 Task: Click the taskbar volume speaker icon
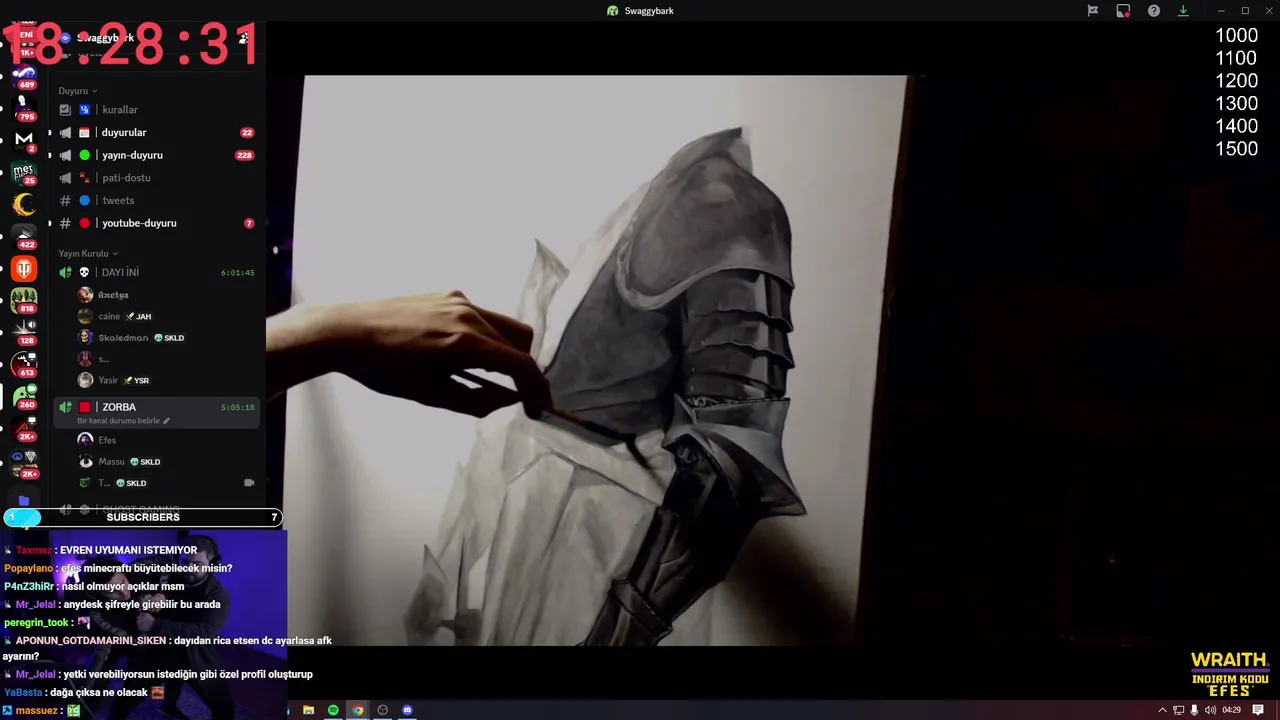coord(1210,710)
